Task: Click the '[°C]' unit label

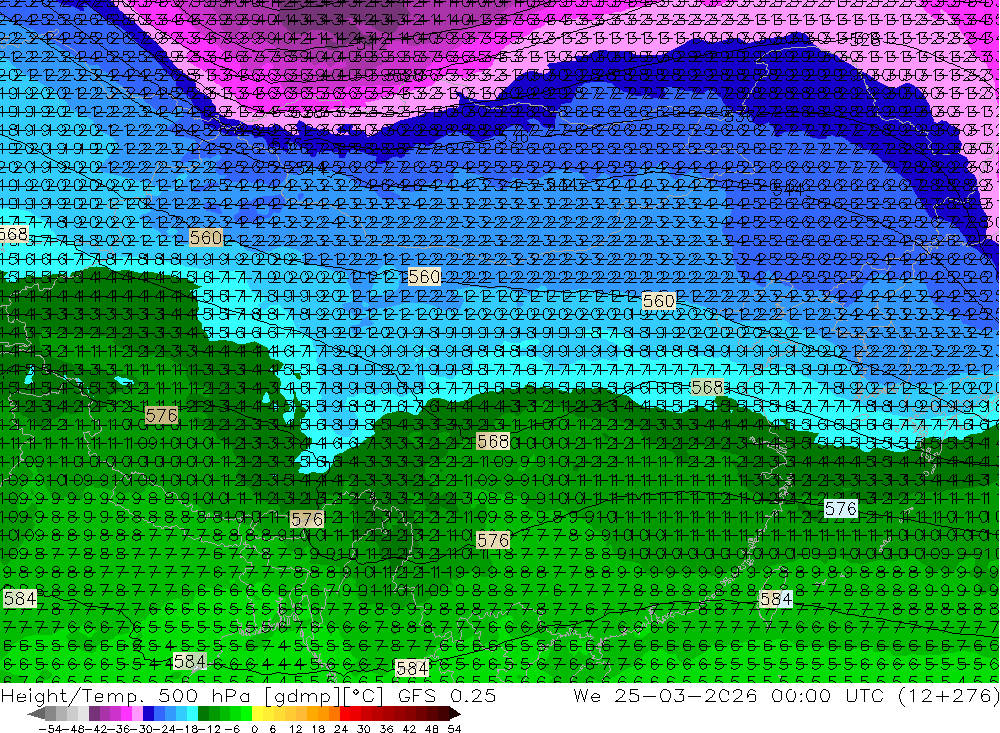Action: [x=364, y=696]
